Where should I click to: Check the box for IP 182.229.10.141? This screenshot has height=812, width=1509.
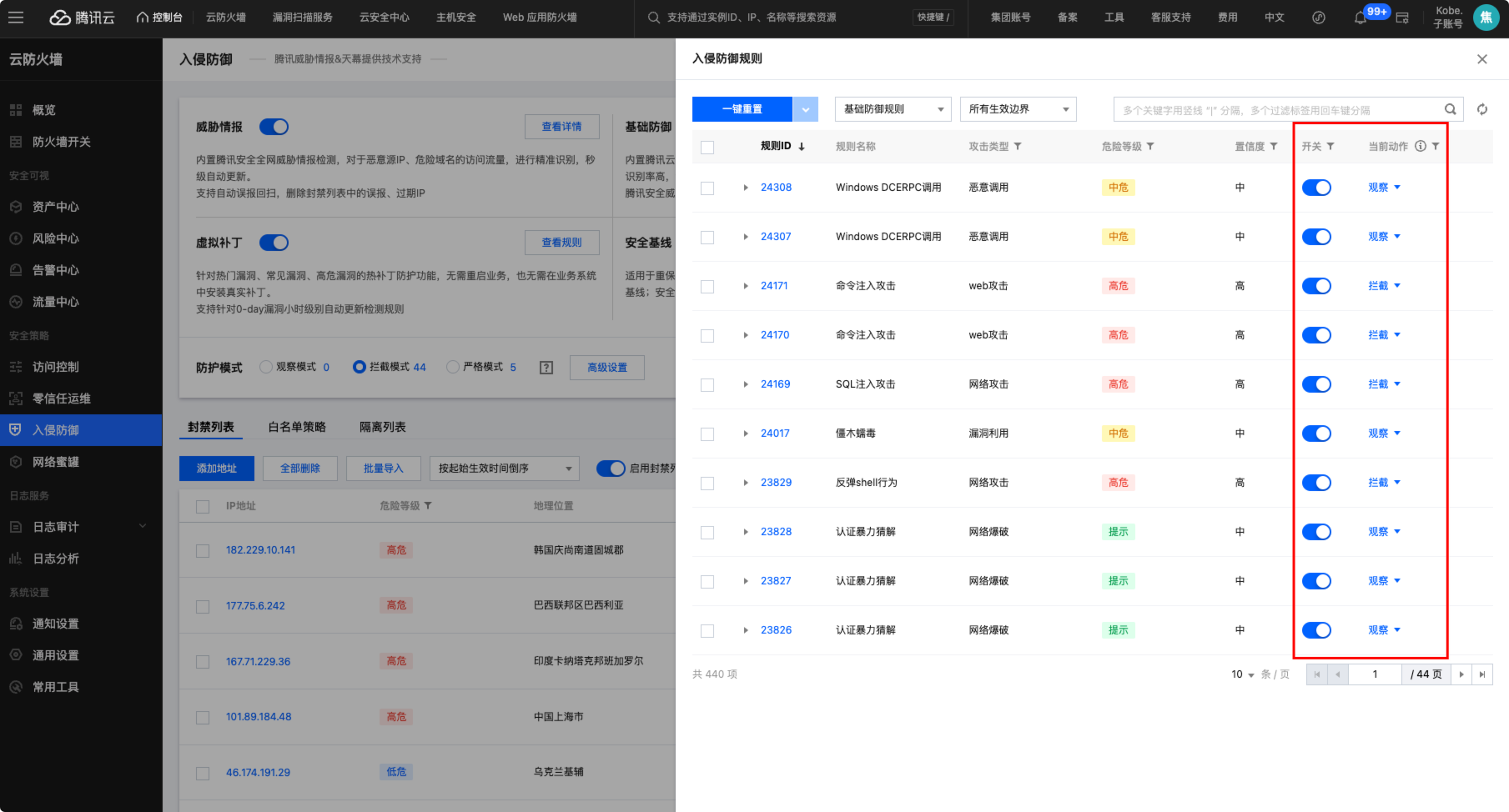(203, 551)
